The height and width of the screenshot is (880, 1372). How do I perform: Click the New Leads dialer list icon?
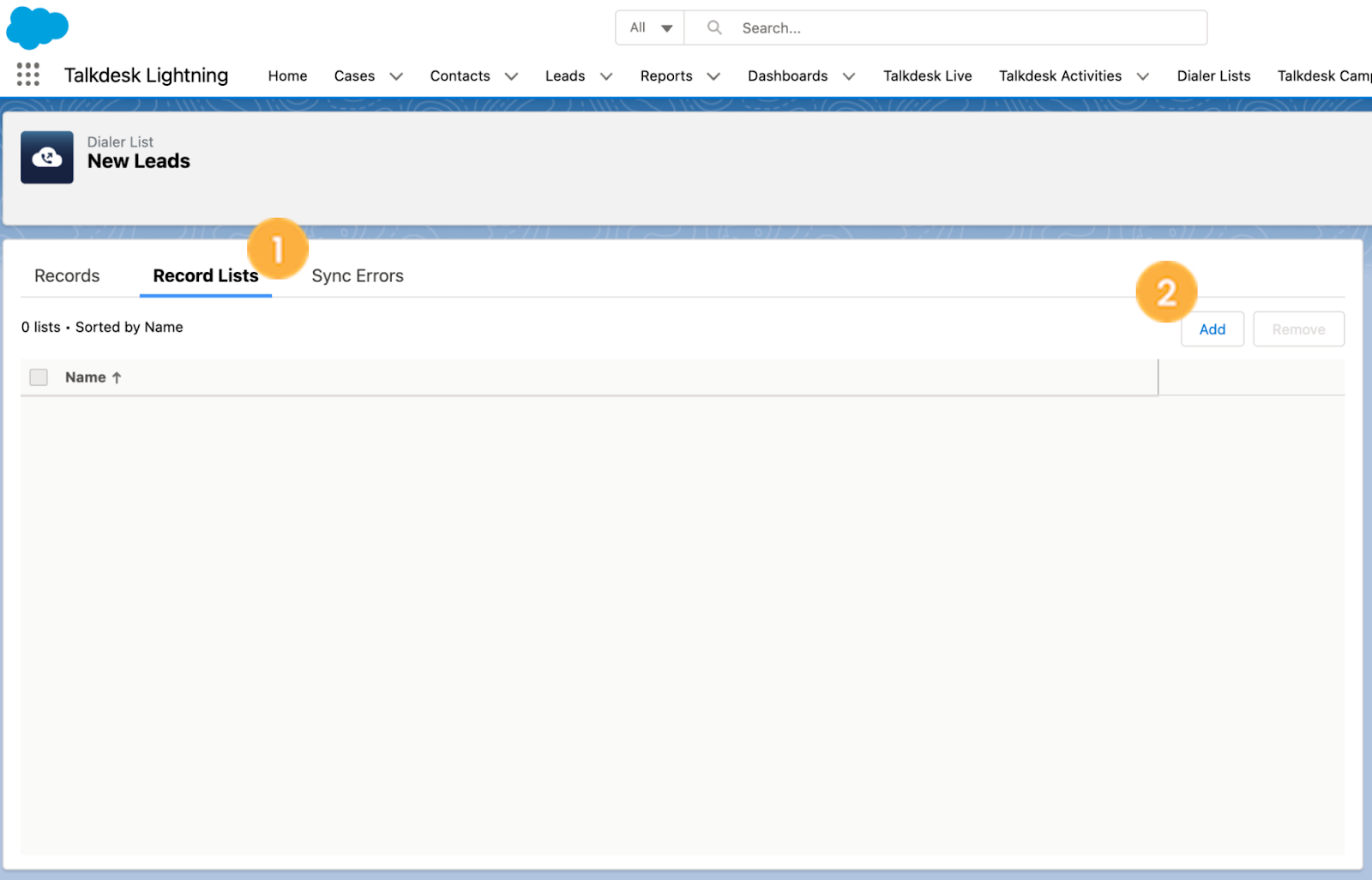pos(47,157)
